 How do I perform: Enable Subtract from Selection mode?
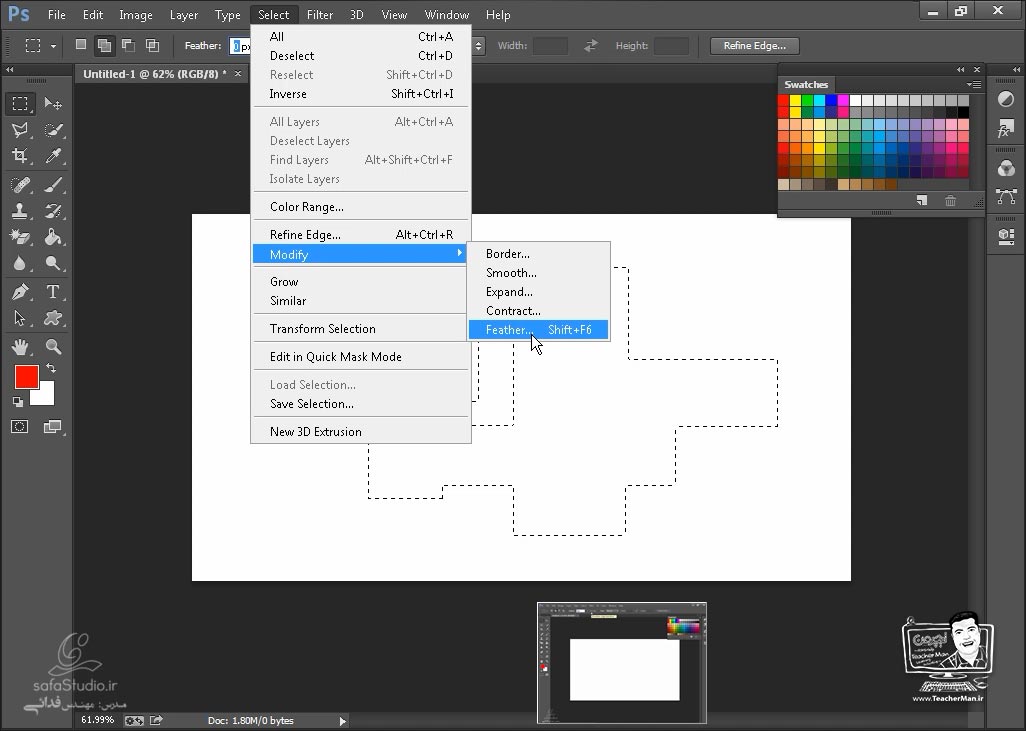[x=128, y=45]
